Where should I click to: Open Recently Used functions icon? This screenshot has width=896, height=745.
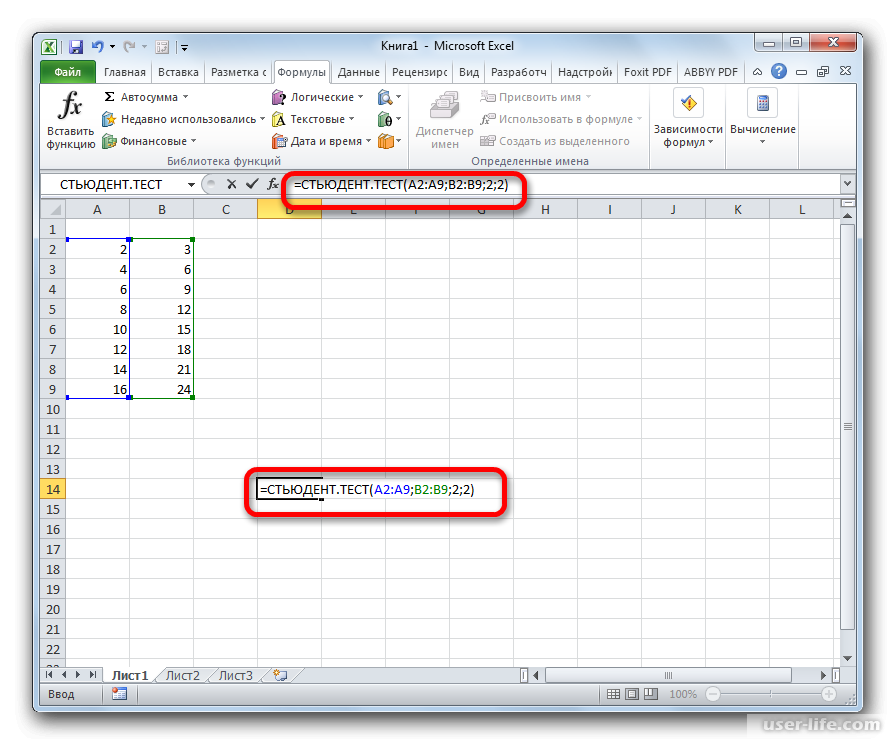point(109,119)
